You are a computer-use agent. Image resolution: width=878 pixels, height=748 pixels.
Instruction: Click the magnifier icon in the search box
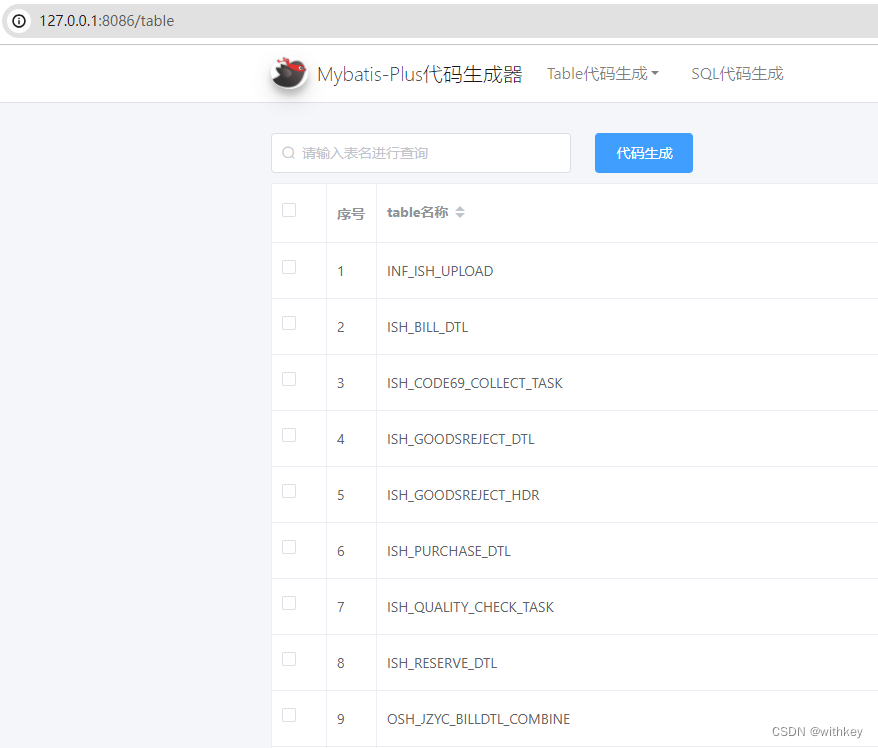(x=287, y=152)
